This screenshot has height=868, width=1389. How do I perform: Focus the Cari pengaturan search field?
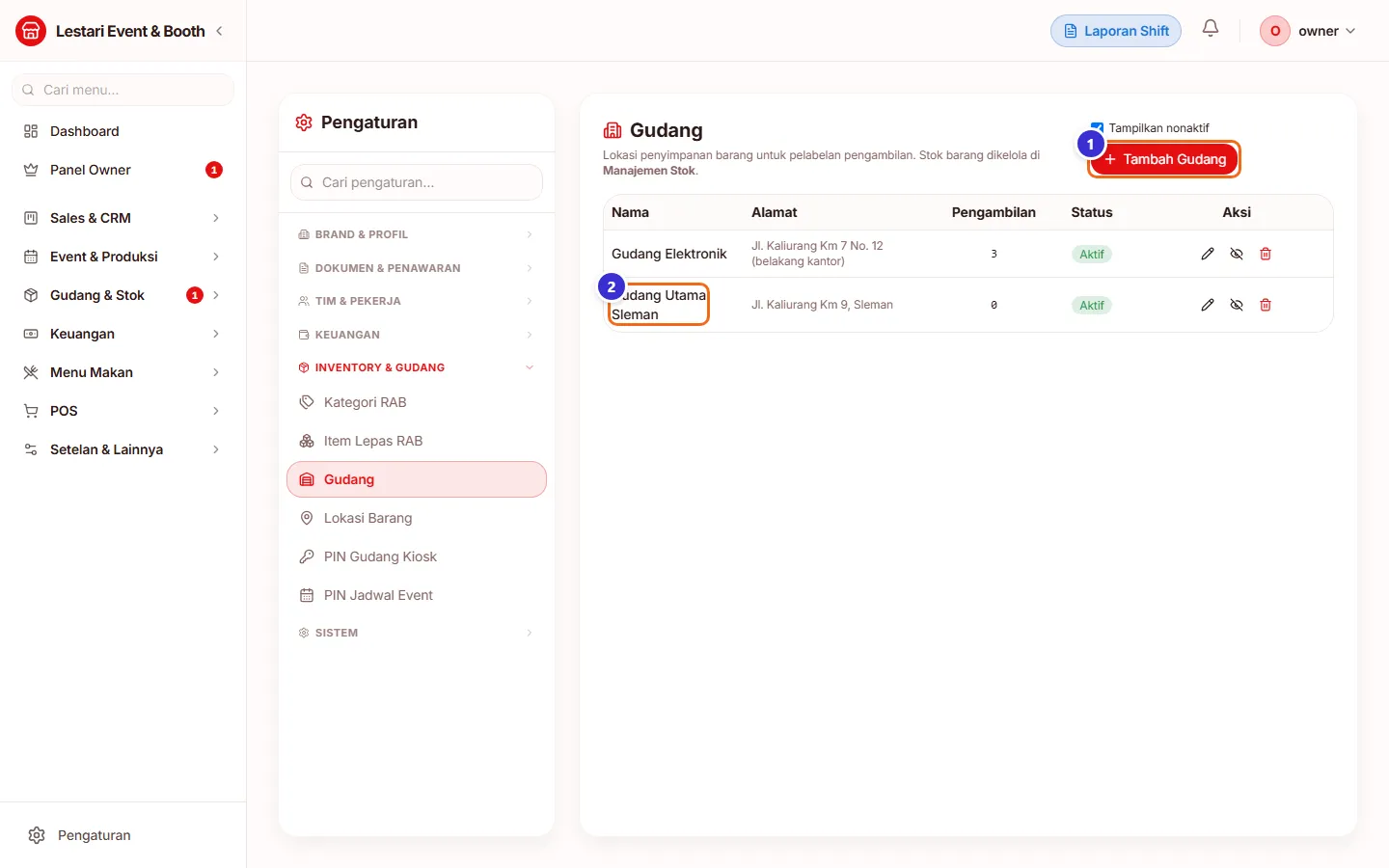click(417, 182)
